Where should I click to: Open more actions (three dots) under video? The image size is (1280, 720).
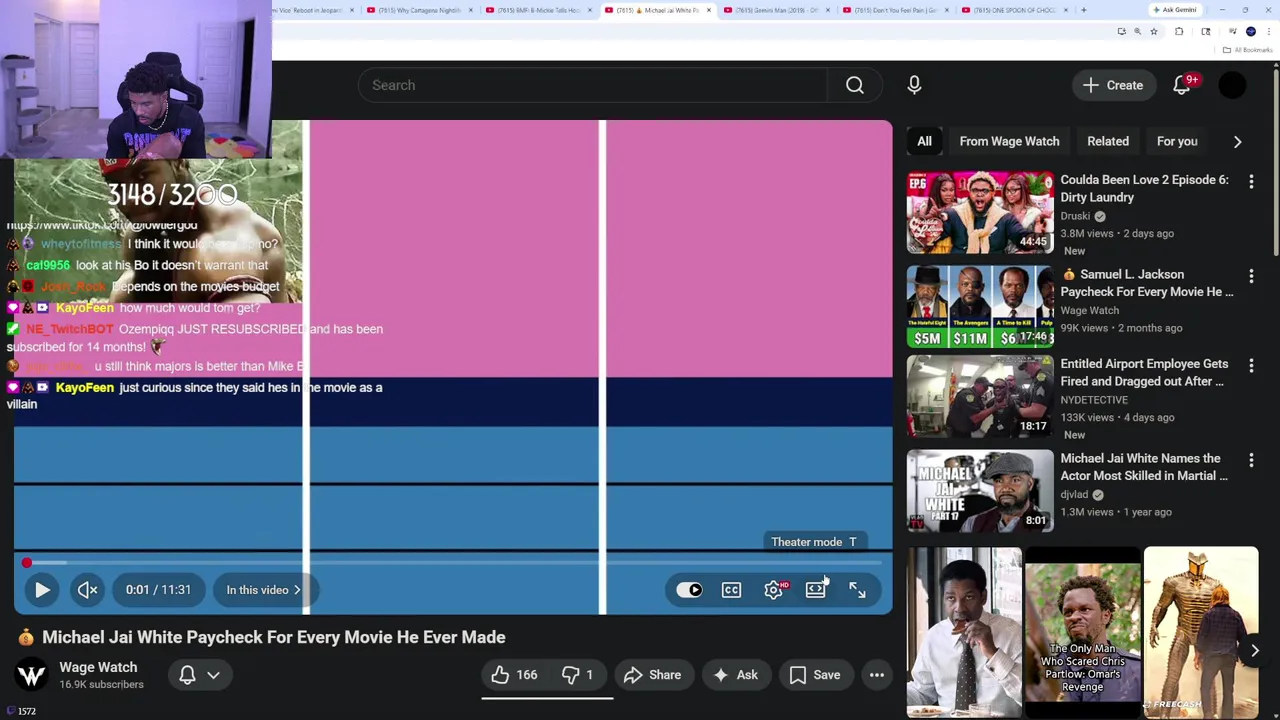coord(876,675)
